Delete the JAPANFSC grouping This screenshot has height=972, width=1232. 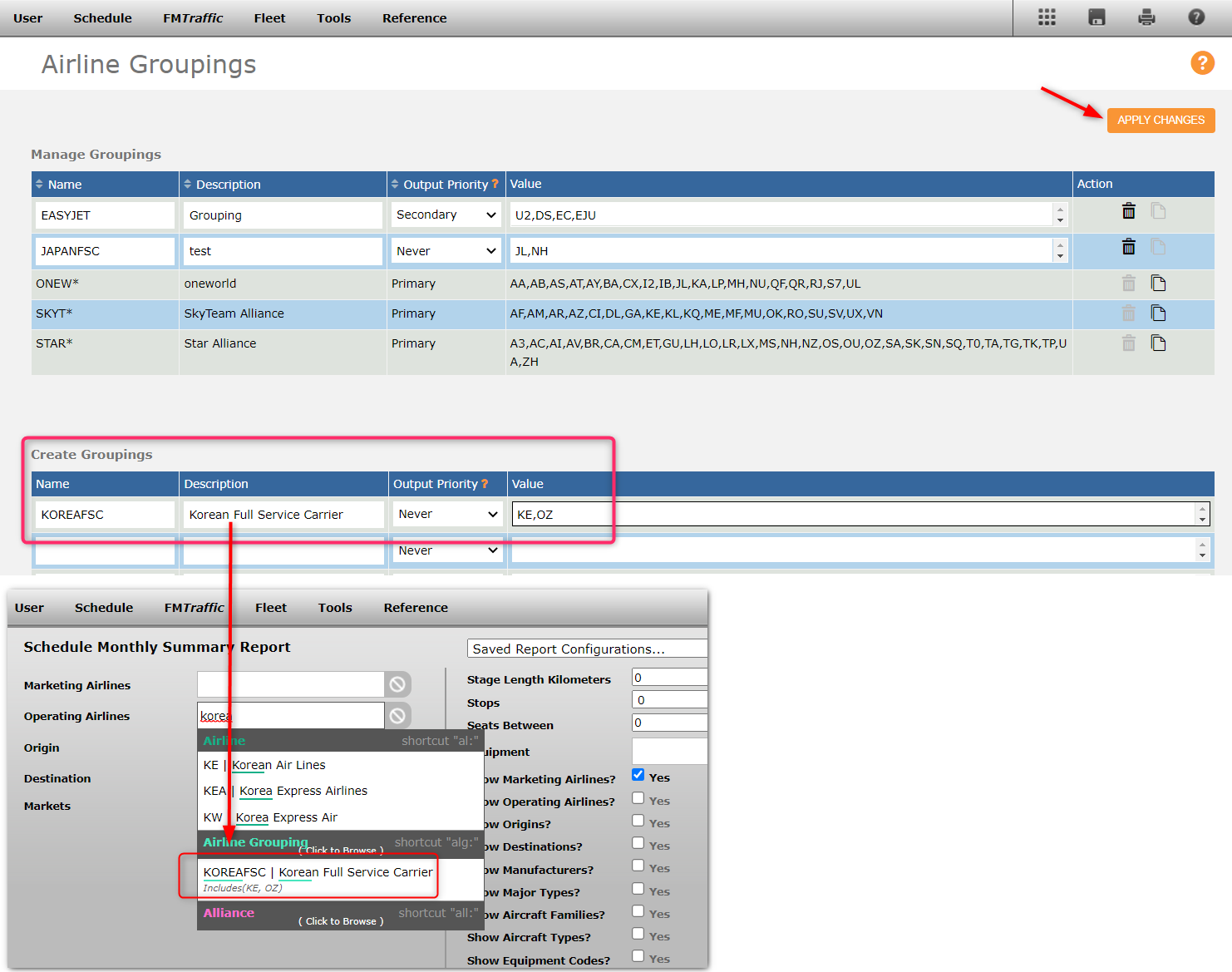1128,247
